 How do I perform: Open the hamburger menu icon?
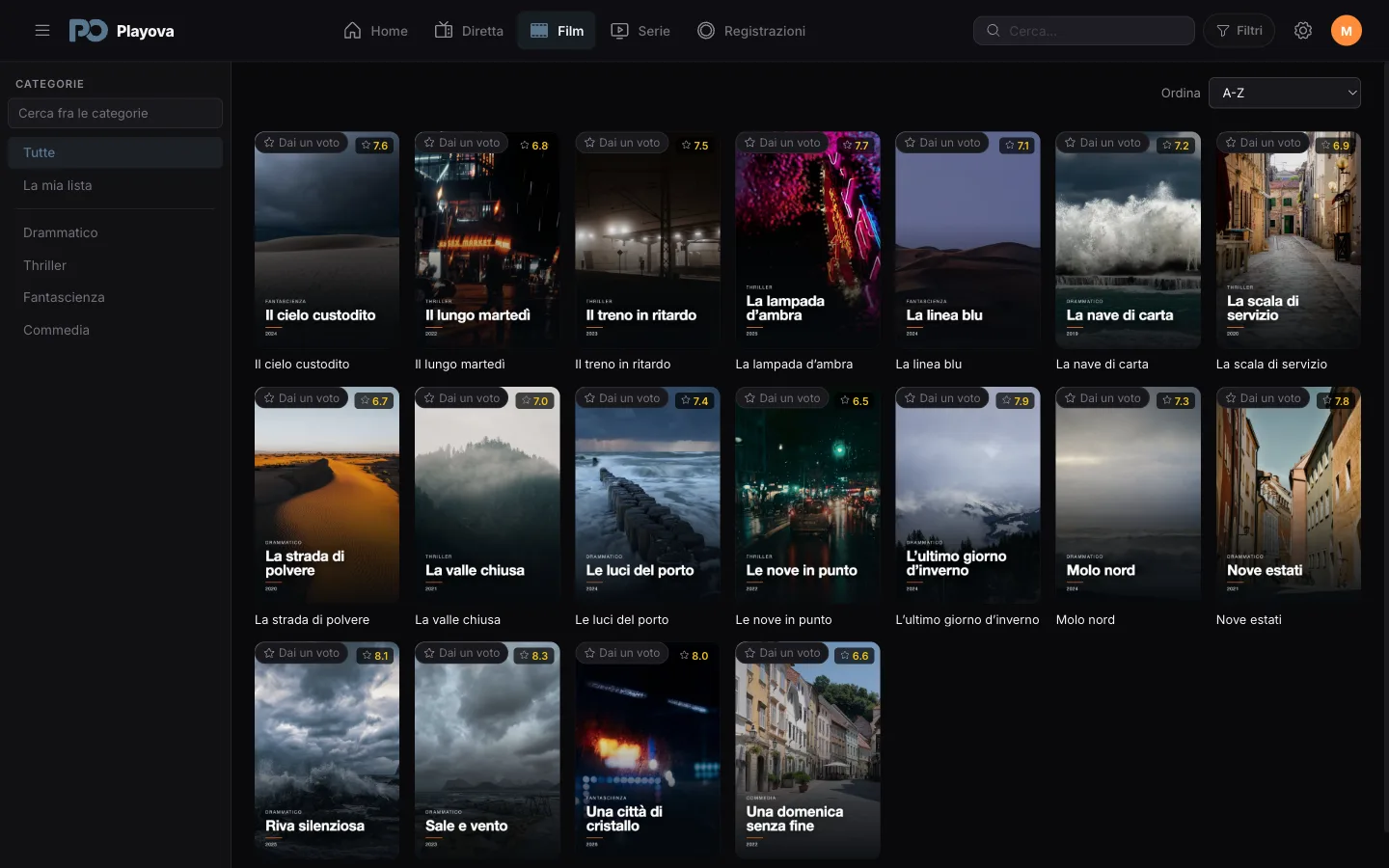tap(42, 31)
